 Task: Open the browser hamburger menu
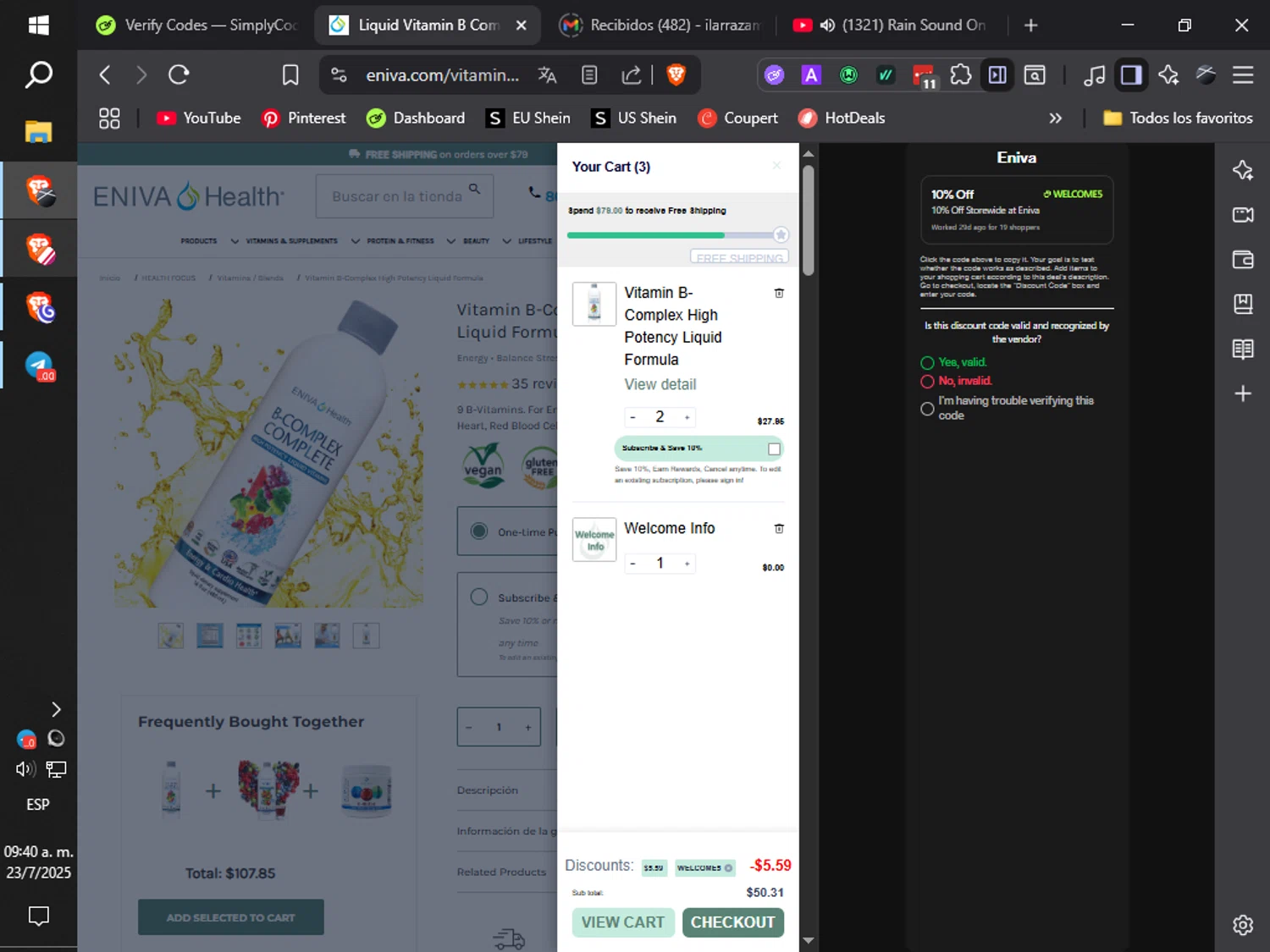tap(1243, 74)
